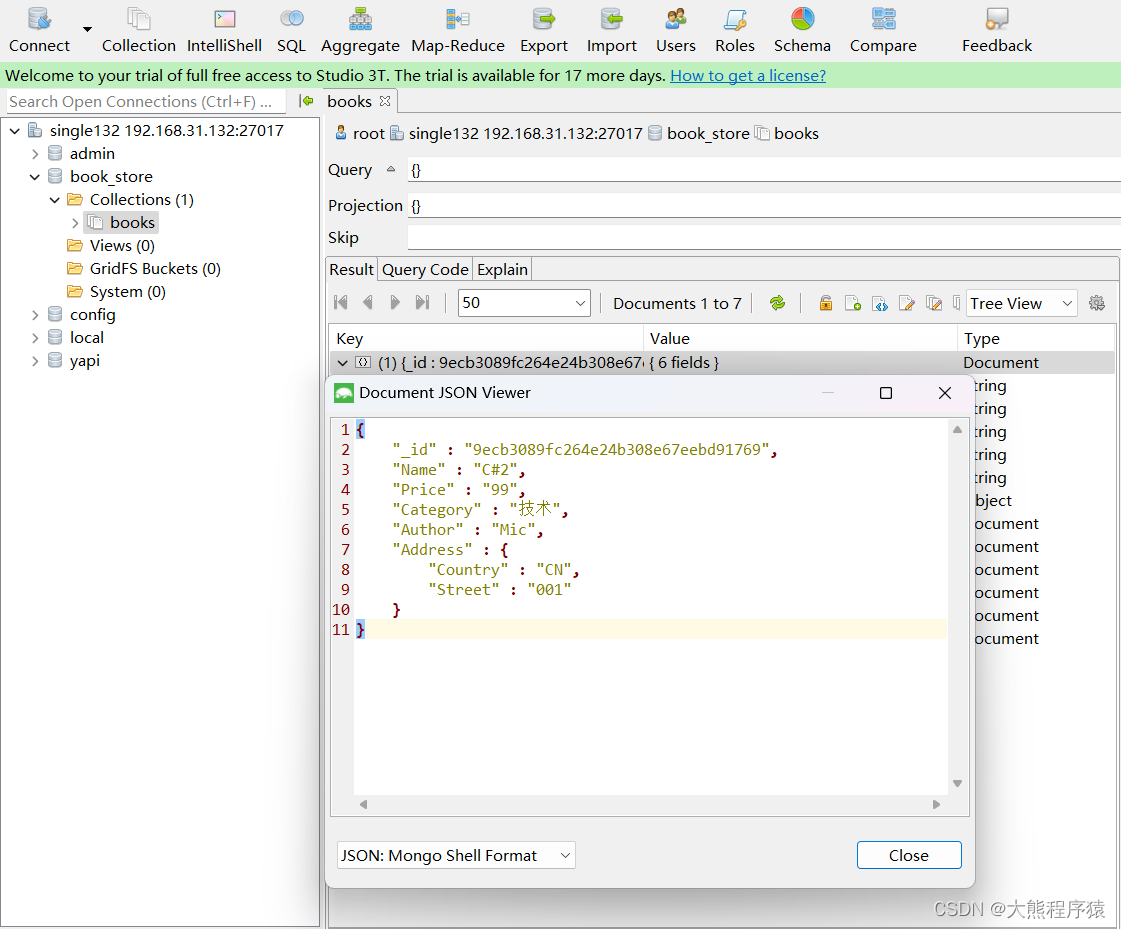Click the Edit Document pencil icon

tap(907, 303)
